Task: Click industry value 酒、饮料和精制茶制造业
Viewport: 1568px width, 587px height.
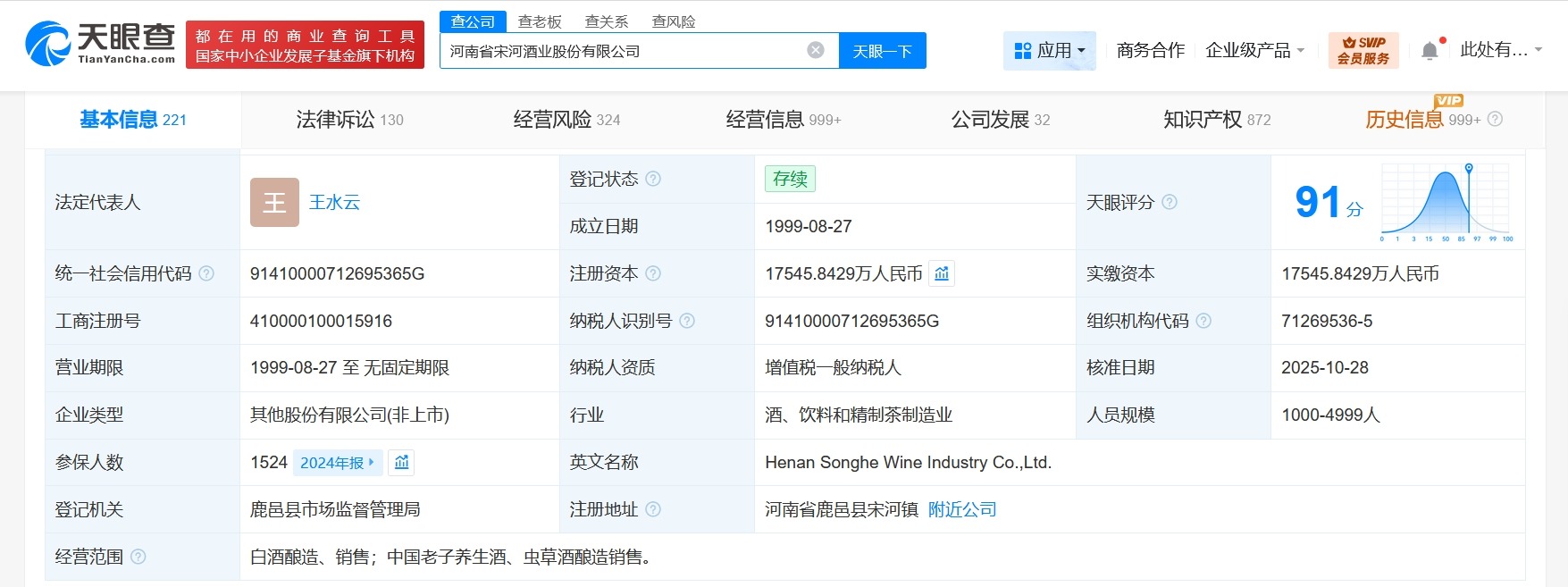Action: point(859,415)
